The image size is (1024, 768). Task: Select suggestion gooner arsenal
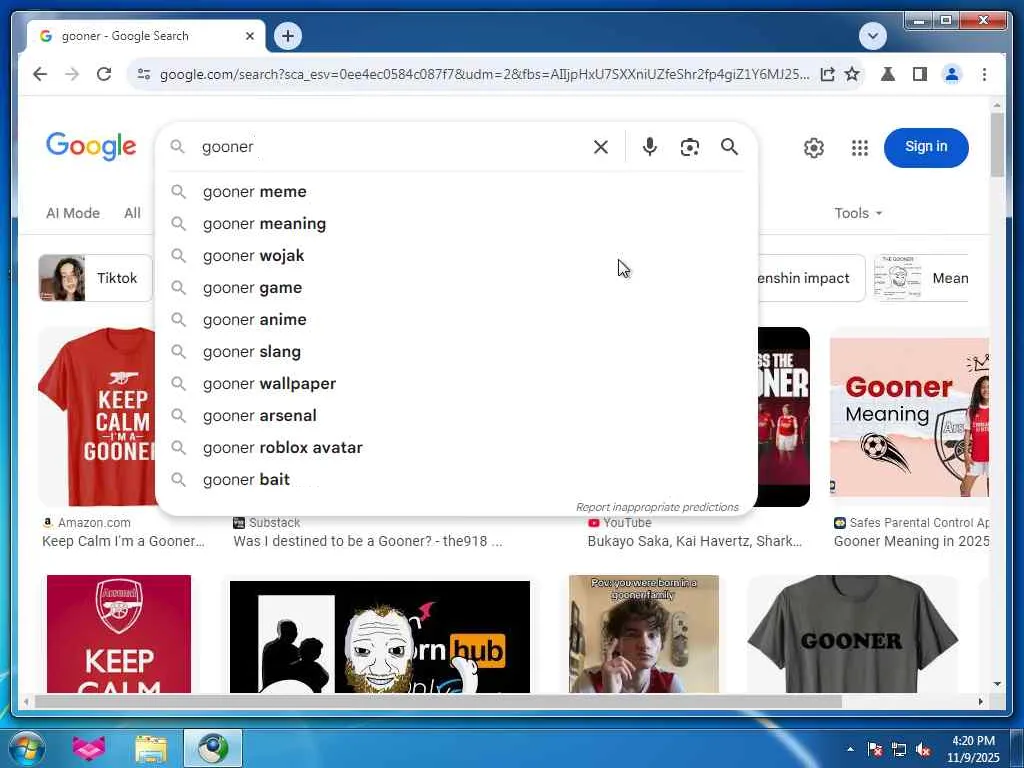[x=456, y=416]
